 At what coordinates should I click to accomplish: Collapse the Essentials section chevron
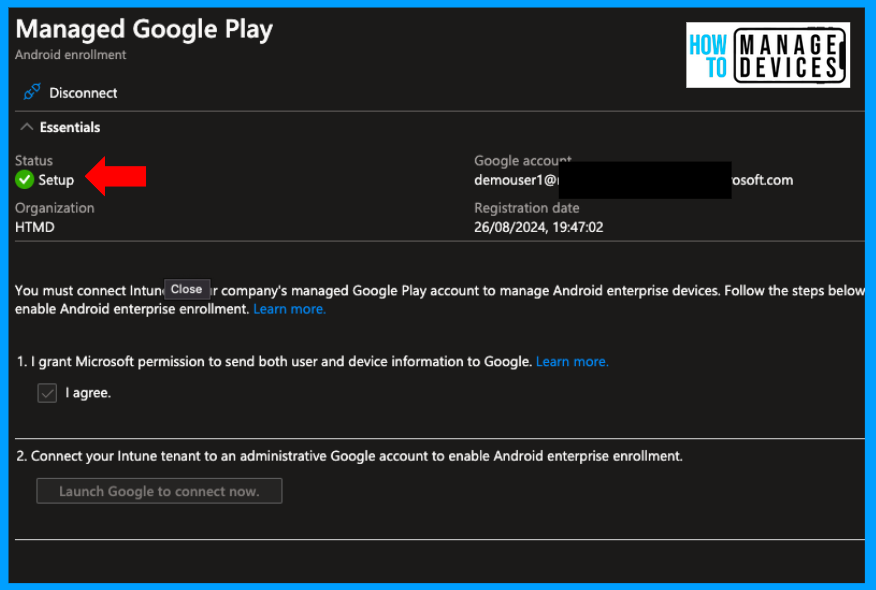(26, 127)
